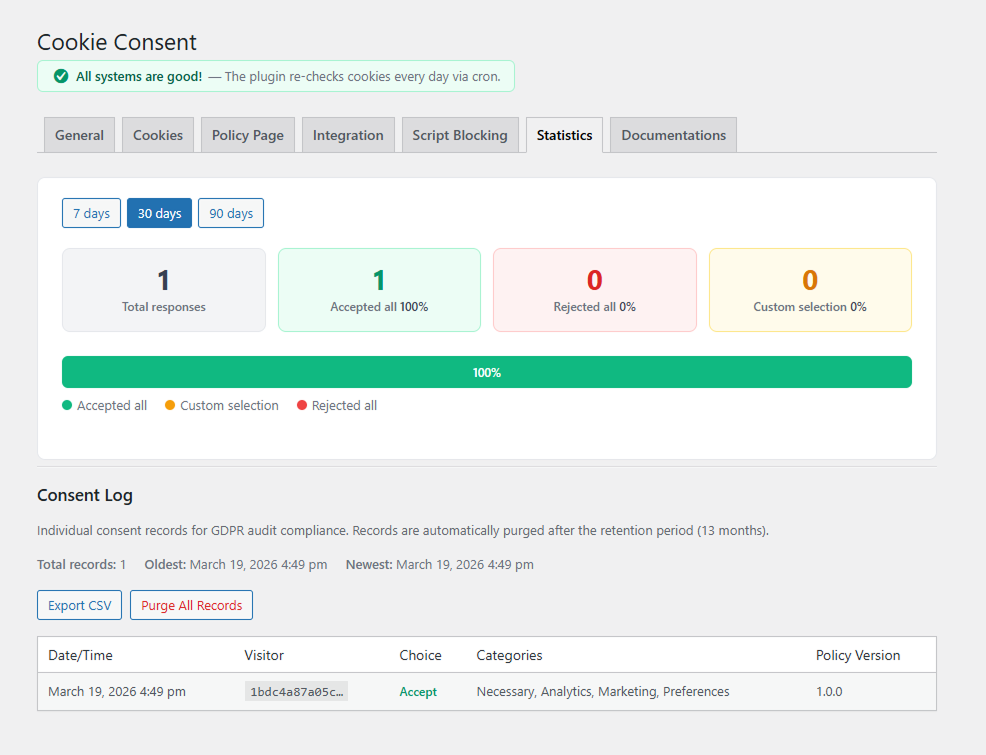Image resolution: width=986 pixels, height=755 pixels.
Task: Switch to the Script Blocking tab
Action: pyautogui.click(x=460, y=134)
